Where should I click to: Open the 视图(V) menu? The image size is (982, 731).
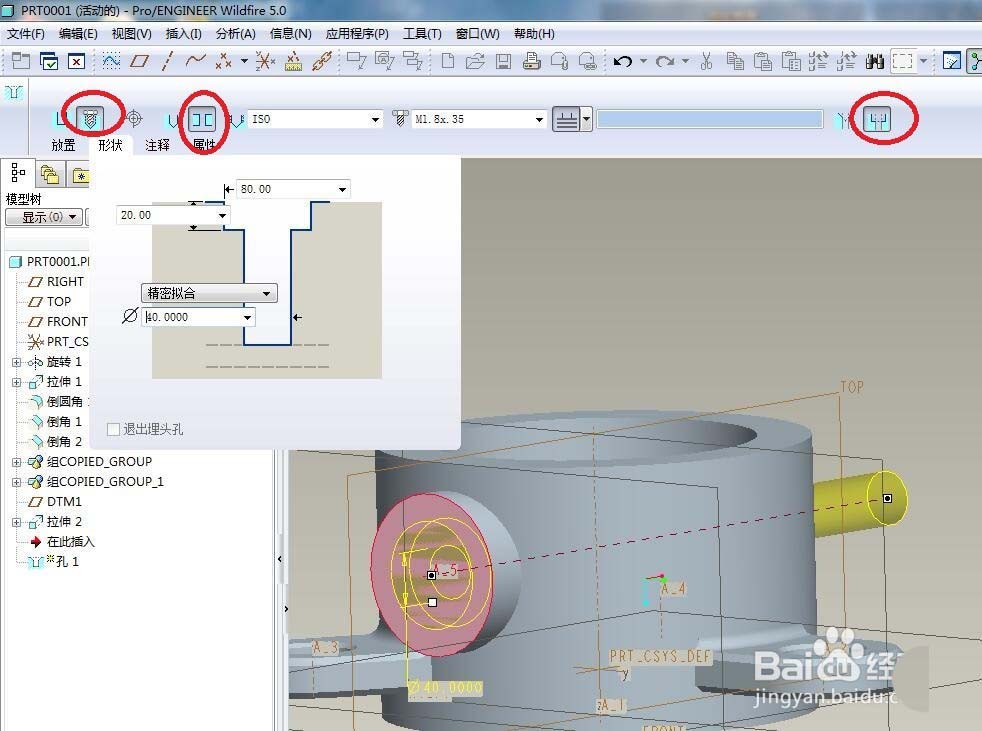[x=132, y=34]
